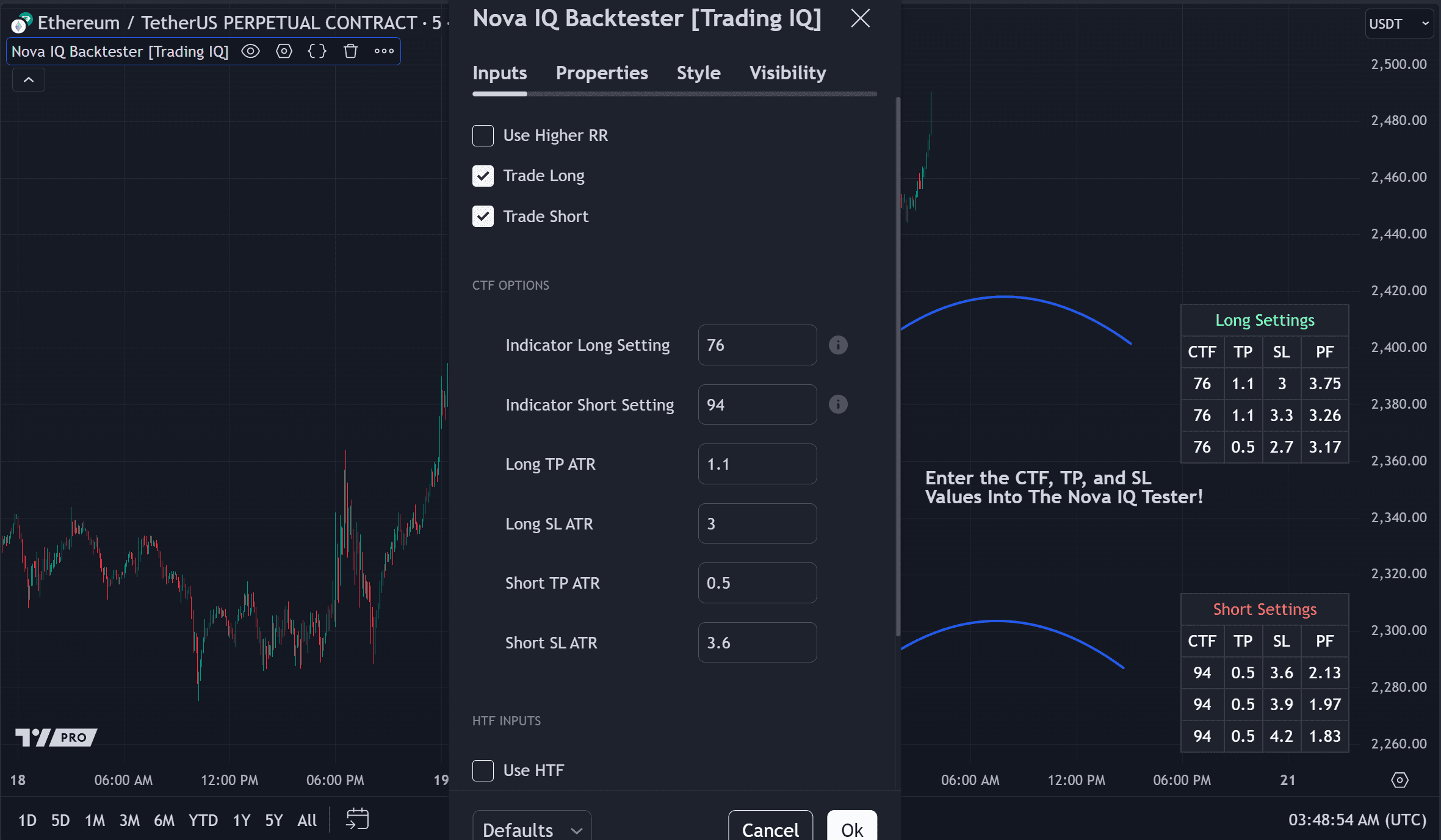1441x840 pixels.
Task: Select 5D time range
Action: tap(60, 820)
